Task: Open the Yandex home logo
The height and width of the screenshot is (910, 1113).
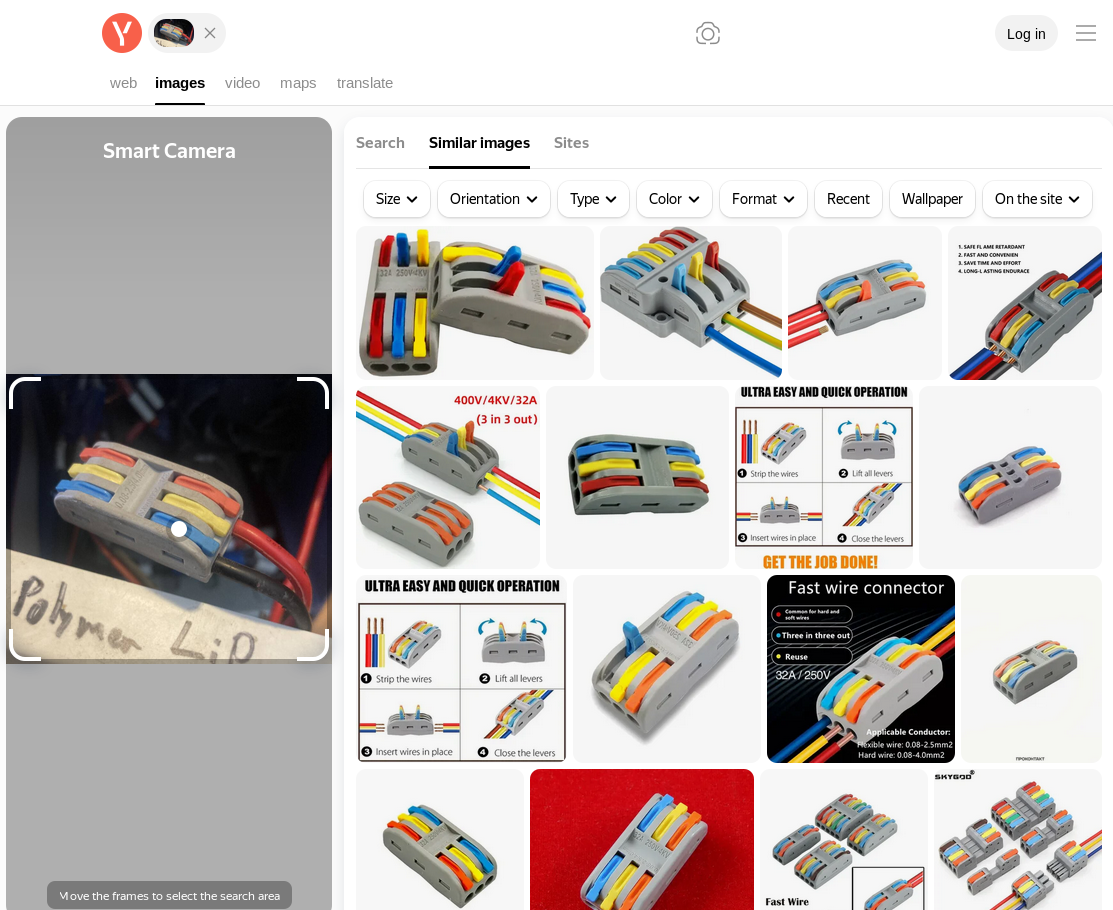Action: pyautogui.click(x=122, y=33)
